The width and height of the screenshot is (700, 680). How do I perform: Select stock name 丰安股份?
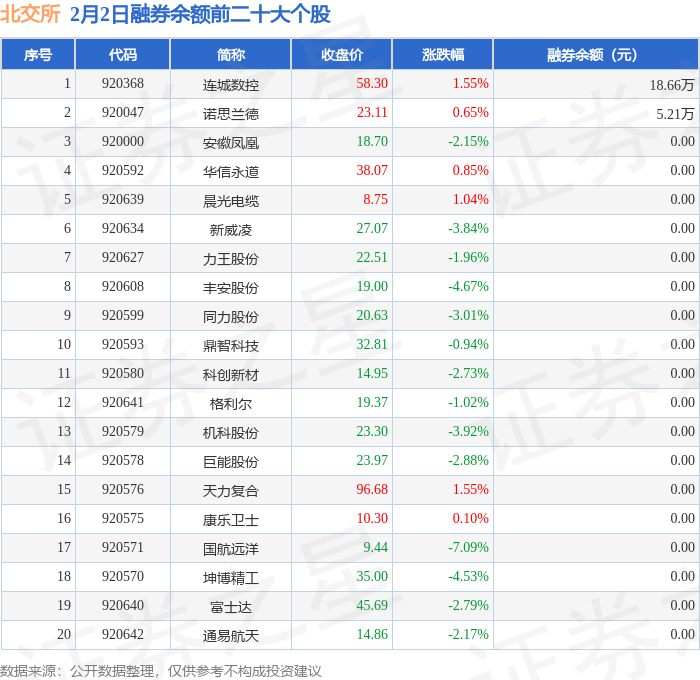[x=230, y=288]
